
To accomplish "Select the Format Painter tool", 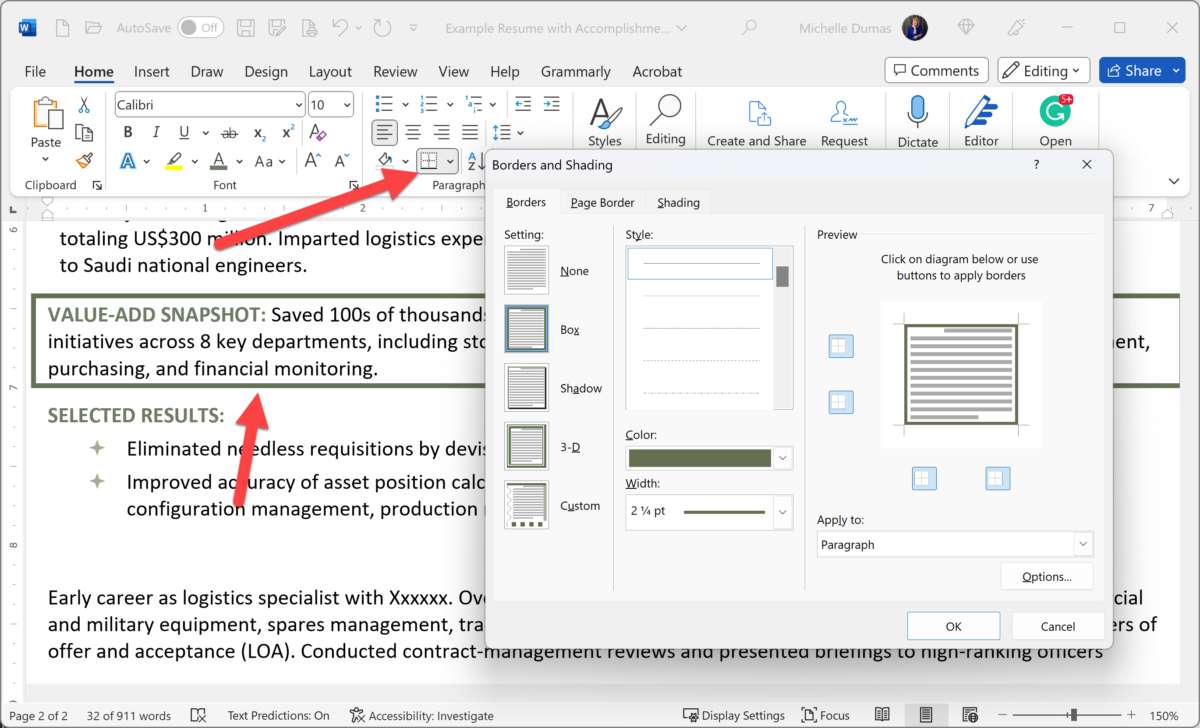I will click(x=84, y=160).
